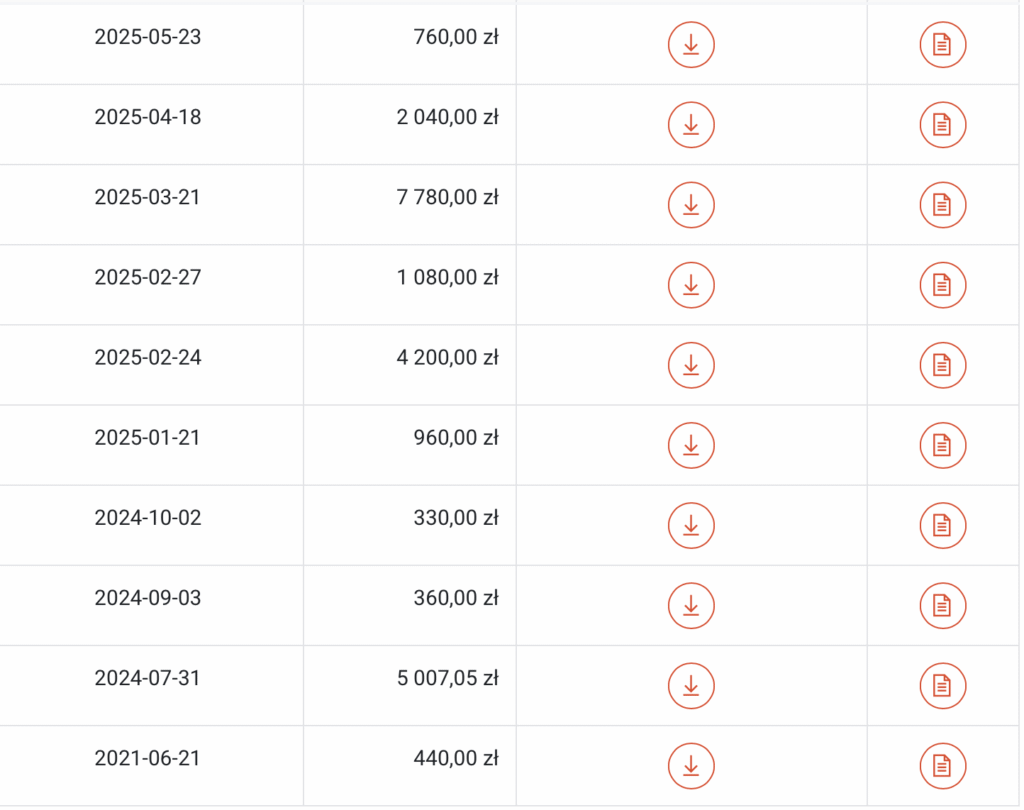View document for 360,00 zł payment
The height and width of the screenshot is (810, 1024).
pyautogui.click(x=942, y=605)
